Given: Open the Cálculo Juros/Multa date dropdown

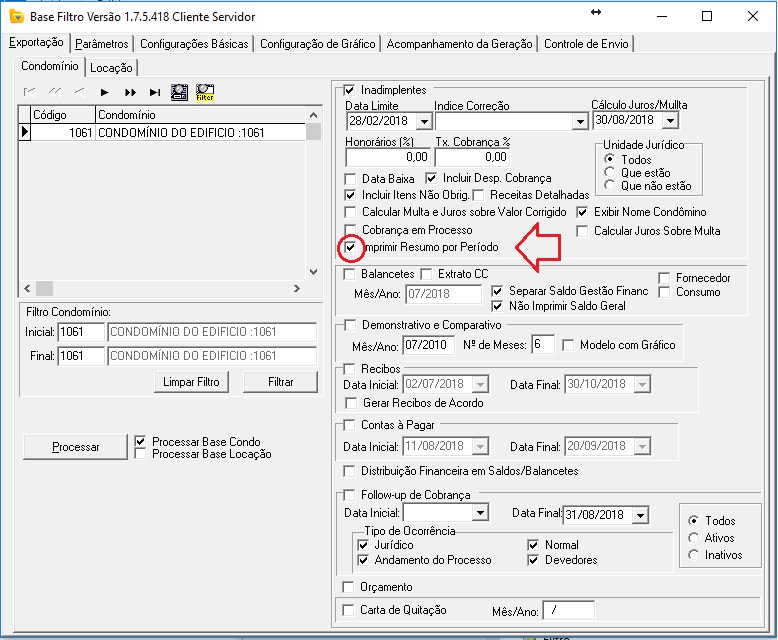Looking at the screenshot, I should [x=669, y=121].
